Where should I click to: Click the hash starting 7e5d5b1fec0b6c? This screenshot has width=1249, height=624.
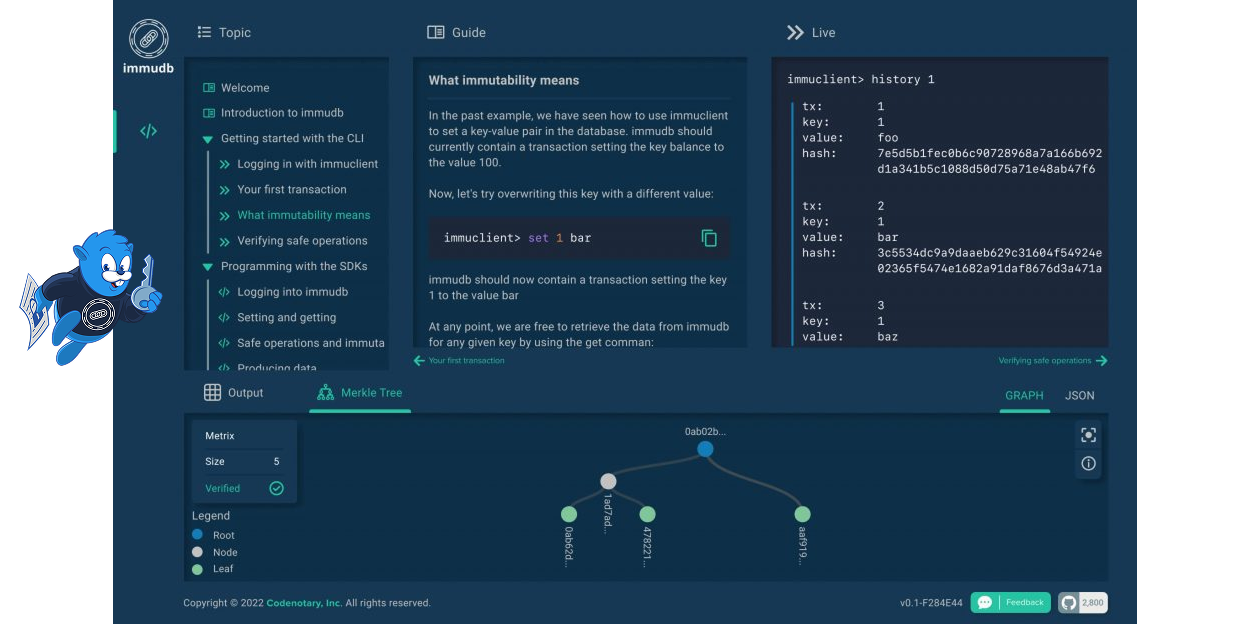(x=990, y=161)
